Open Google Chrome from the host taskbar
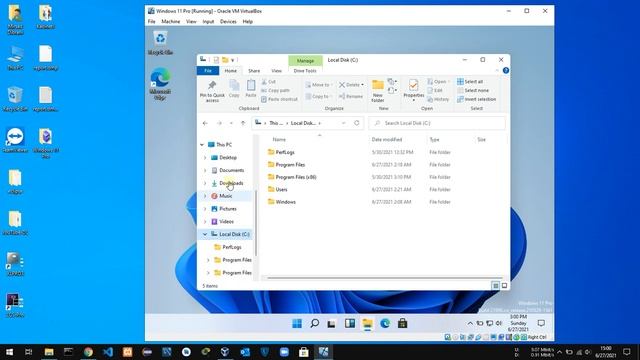 (88, 352)
